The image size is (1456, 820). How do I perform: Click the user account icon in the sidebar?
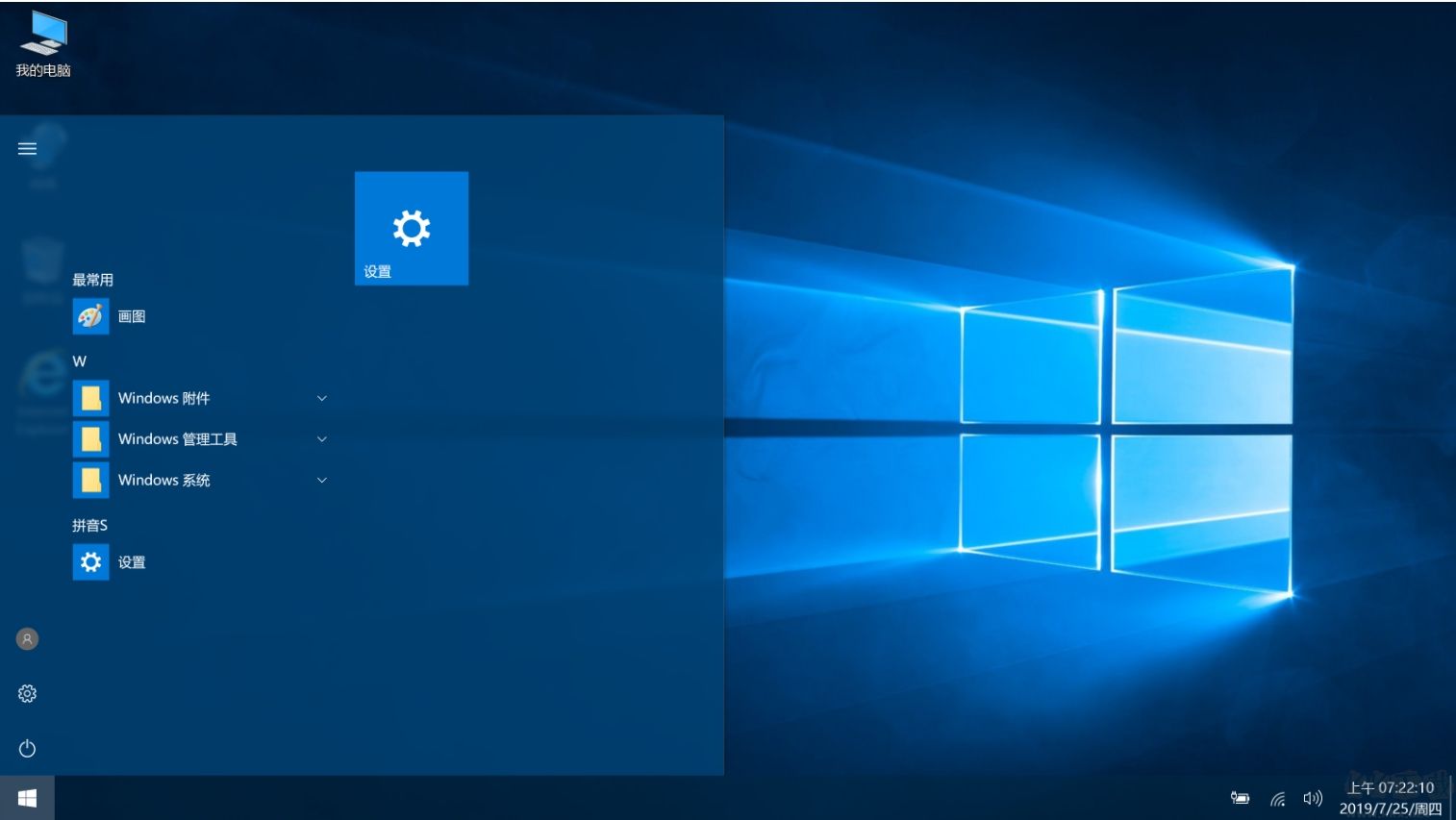27,638
